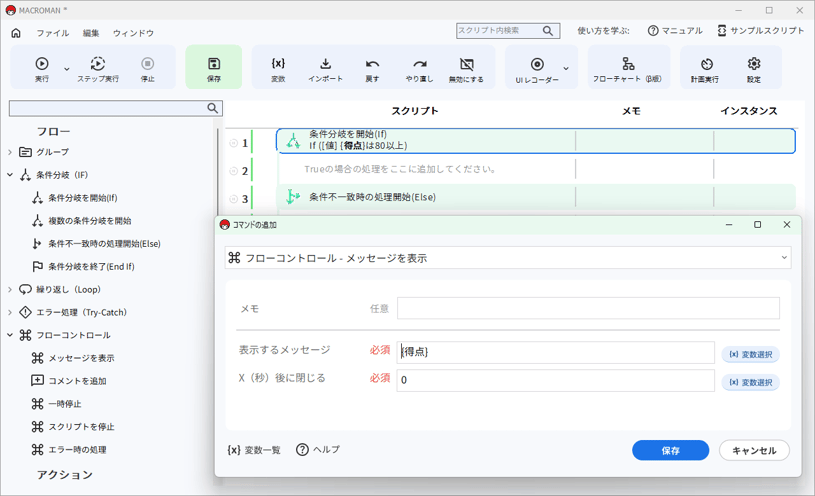Click the 変数 variables toolbar icon

tap(278, 64)
